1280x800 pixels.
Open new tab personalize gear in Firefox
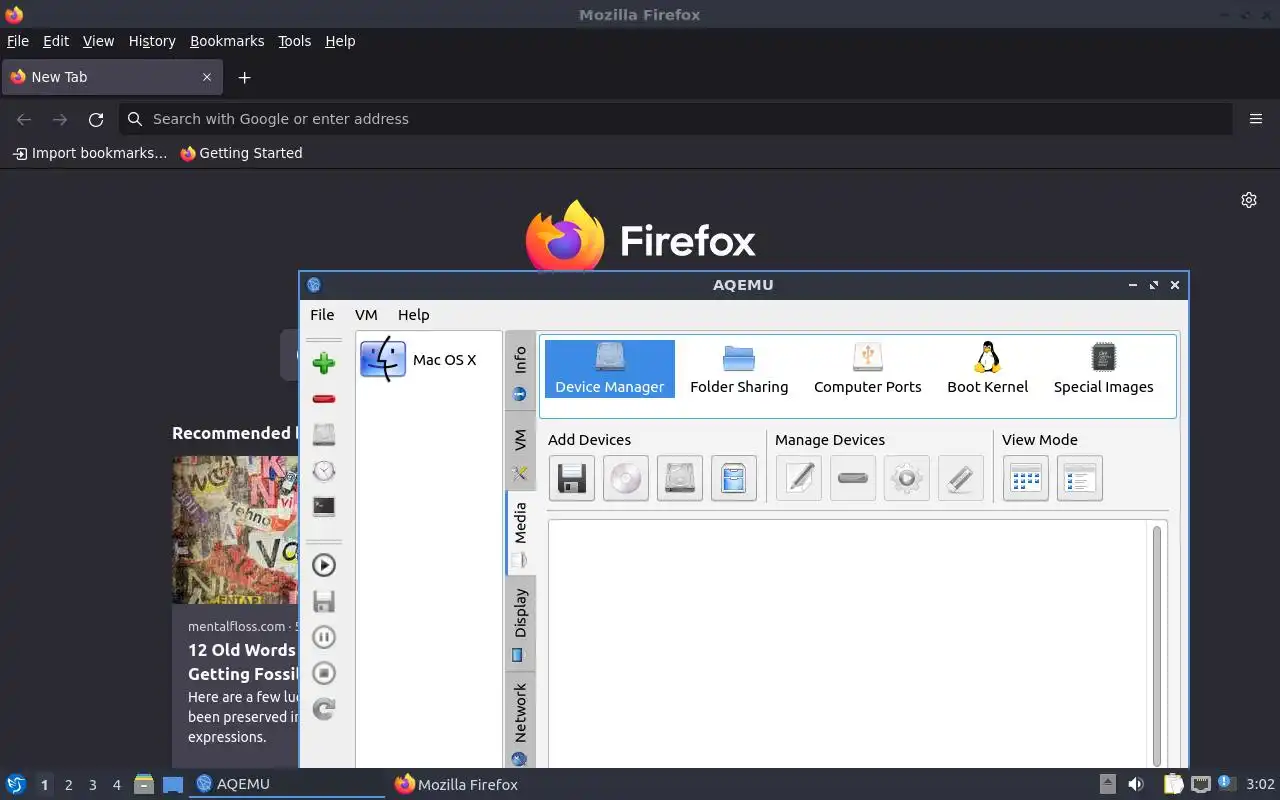point(1249,200)
